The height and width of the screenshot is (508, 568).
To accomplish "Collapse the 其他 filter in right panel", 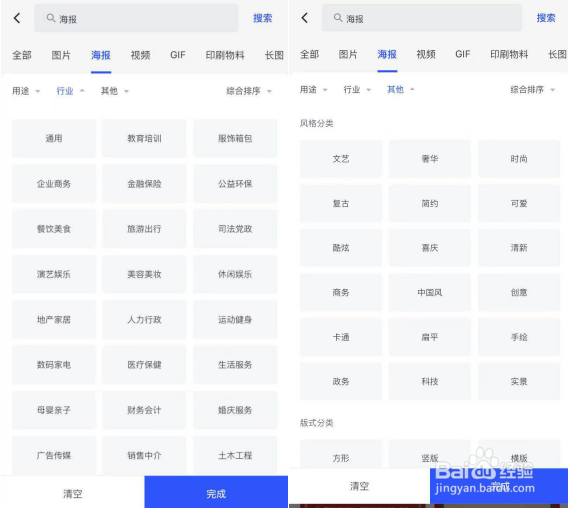I will (x=401, y=89).
